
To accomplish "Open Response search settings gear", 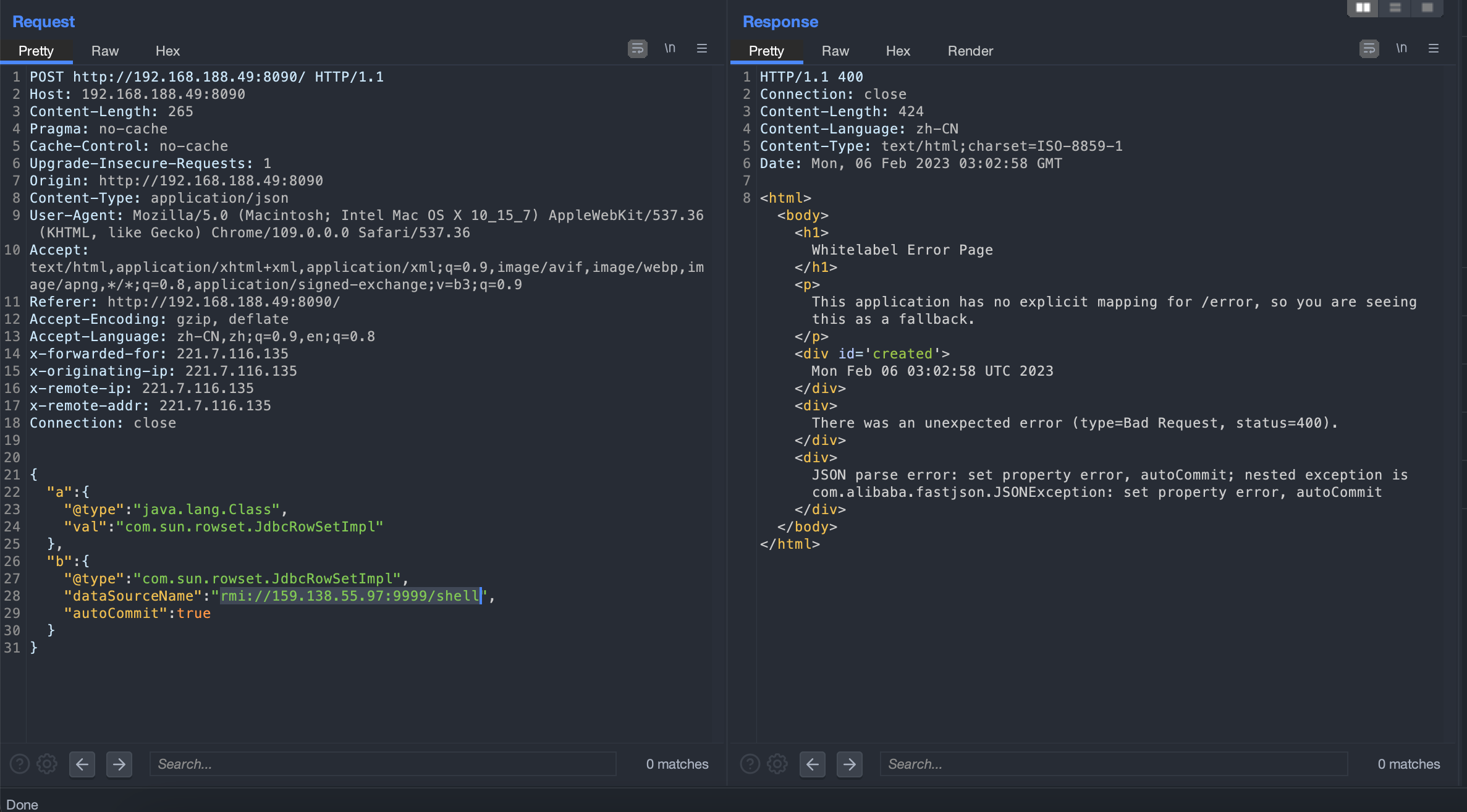I will click(777, 764).
